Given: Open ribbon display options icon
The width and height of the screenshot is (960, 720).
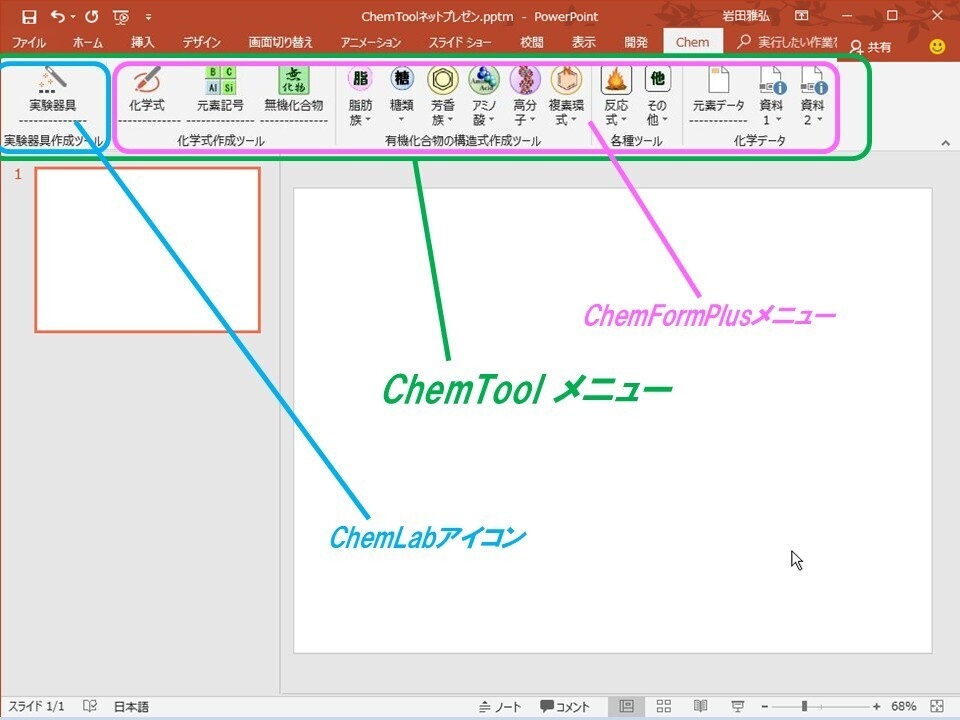Looking at the screenshot, I should point(801,16).
